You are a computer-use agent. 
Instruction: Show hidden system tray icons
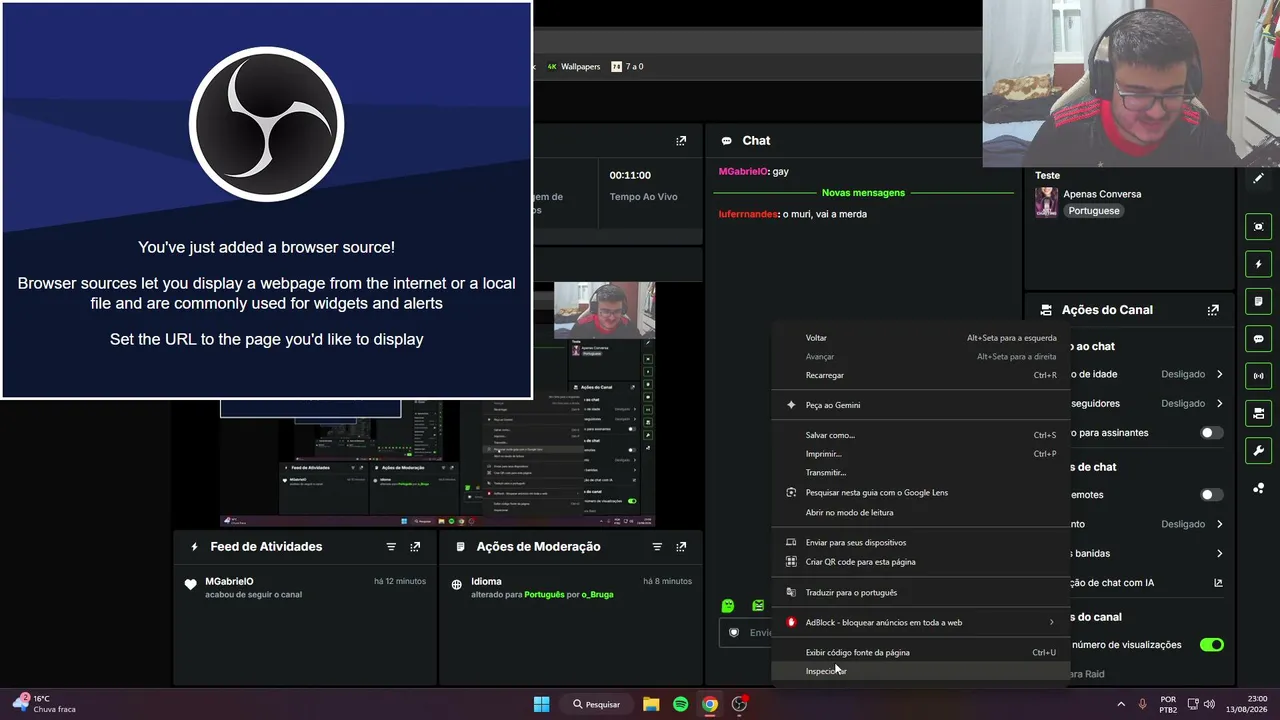click(1120, 704)
